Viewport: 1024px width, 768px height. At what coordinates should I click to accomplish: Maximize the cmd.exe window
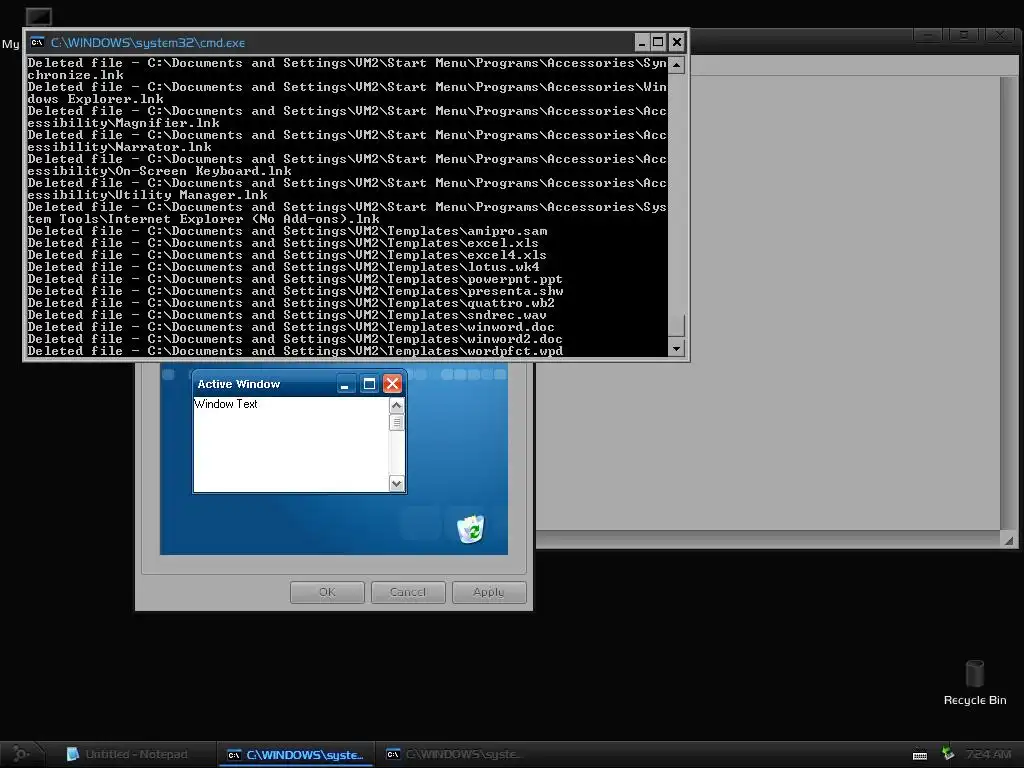click(659, 43)
